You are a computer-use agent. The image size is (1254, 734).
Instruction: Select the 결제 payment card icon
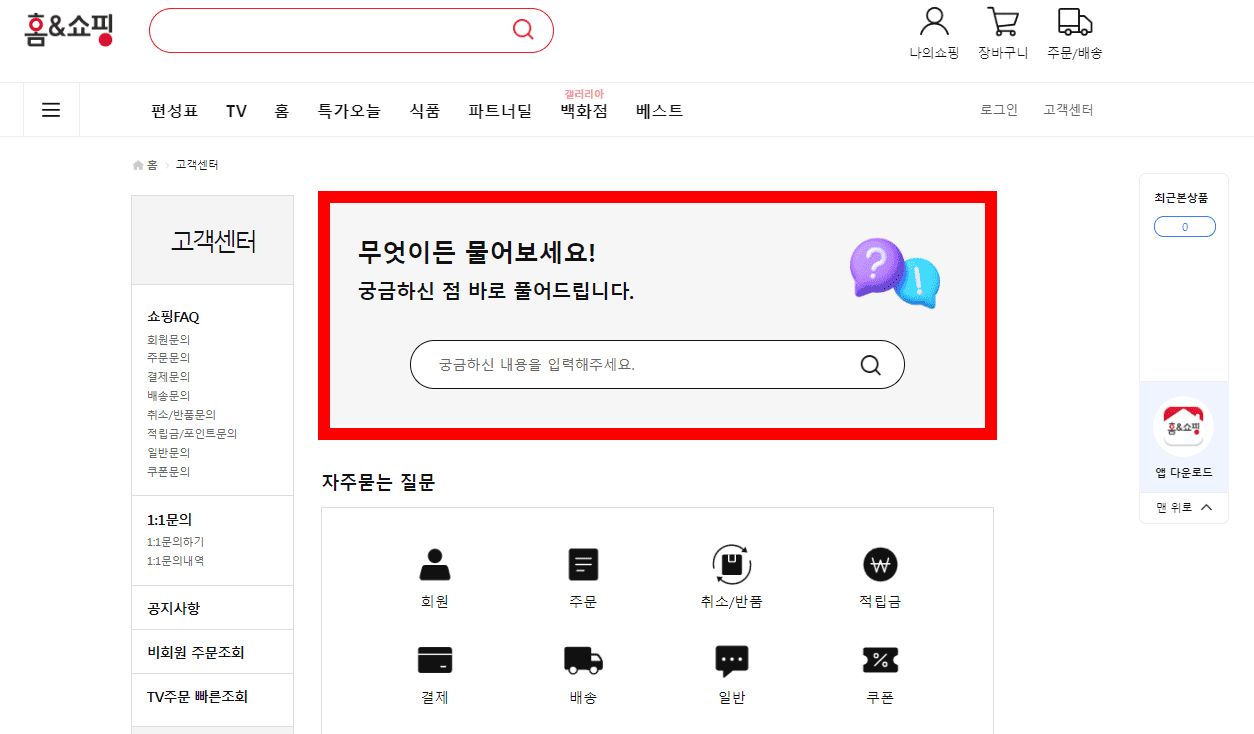pos(434,660)
